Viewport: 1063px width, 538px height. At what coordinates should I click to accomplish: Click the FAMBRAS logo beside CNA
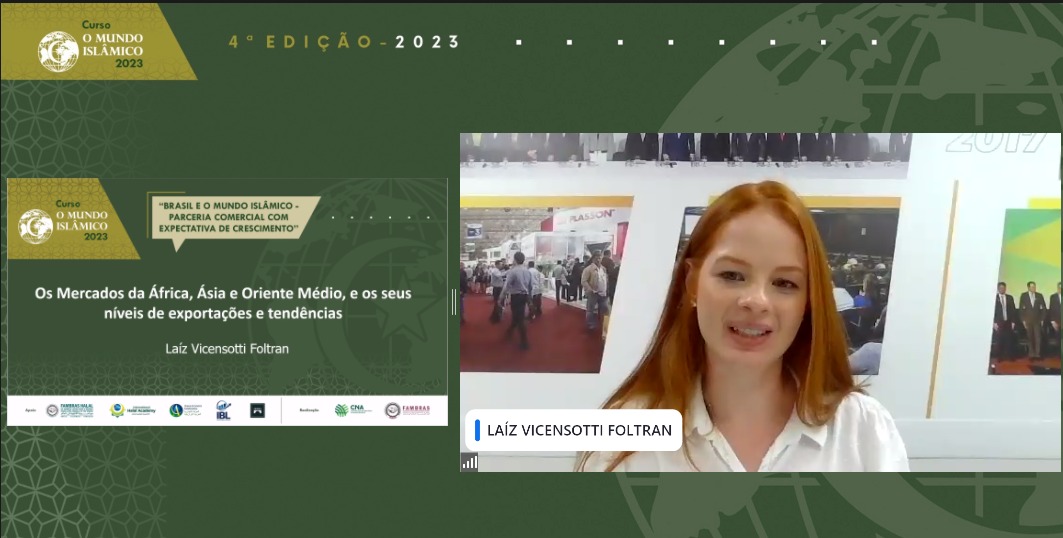click(407, 410)
